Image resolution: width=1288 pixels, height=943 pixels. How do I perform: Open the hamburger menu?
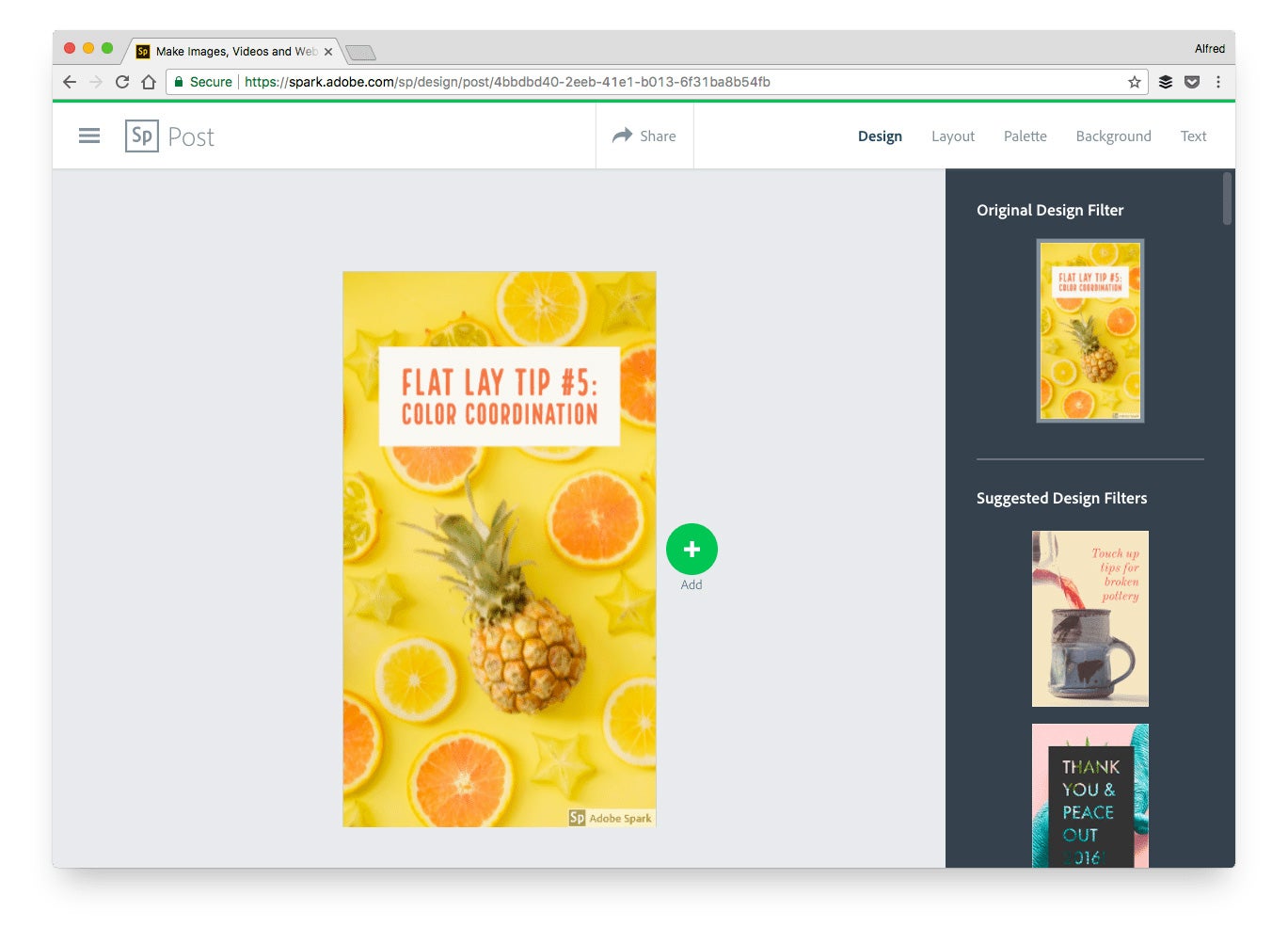[x=89, y=136]
